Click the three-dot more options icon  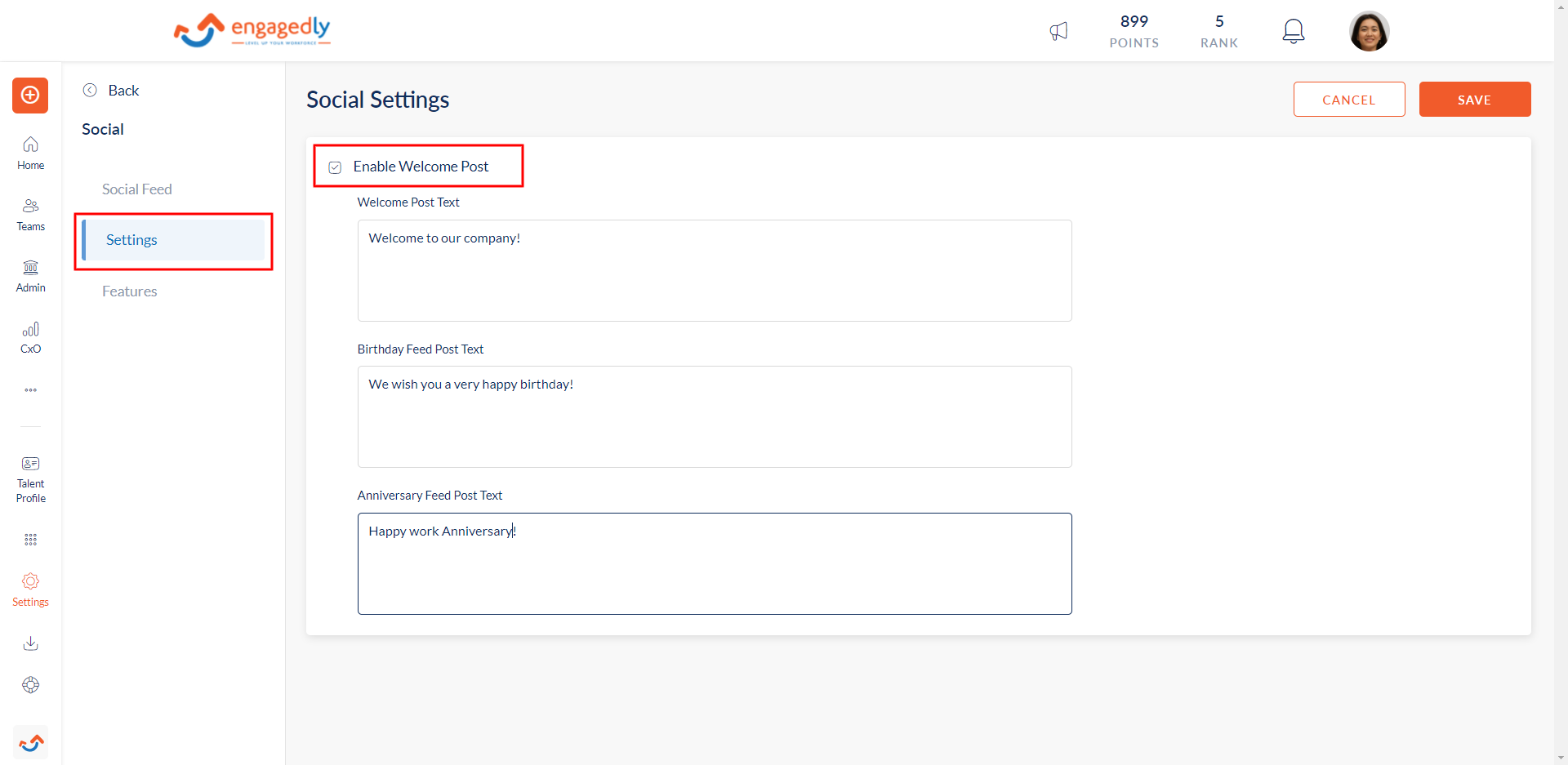tap(30, 390)
